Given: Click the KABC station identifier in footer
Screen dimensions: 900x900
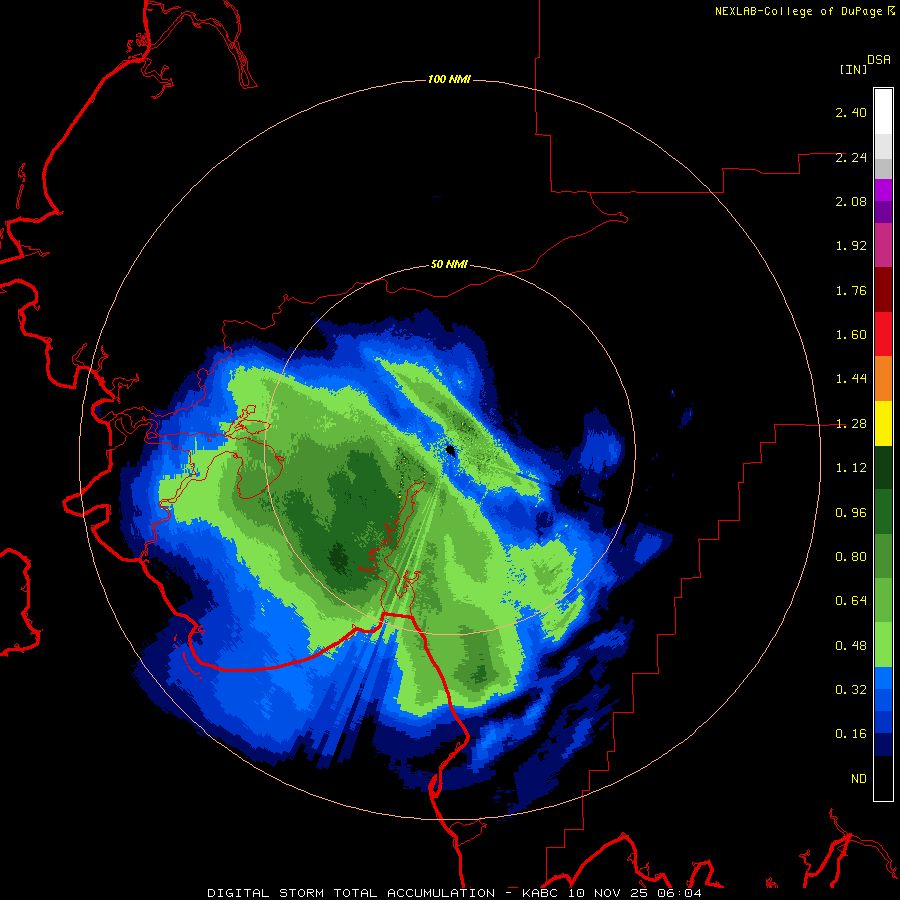Looking at the screenshot, I should click(x=542, y=893).
